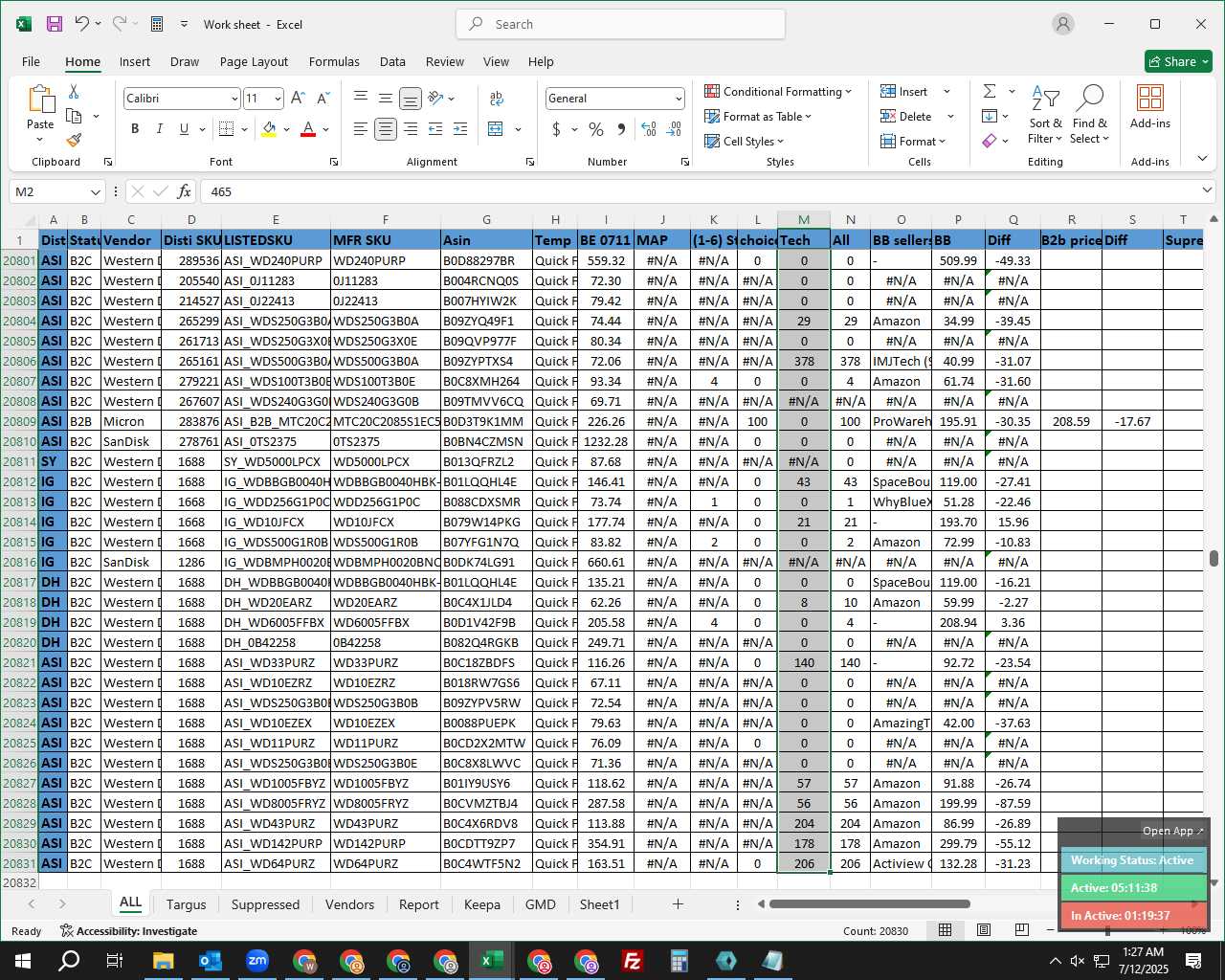This screenshot has width=1225, height=980.
Task: Open the Name Box dropdown arrow
Action: coord(95,191)
